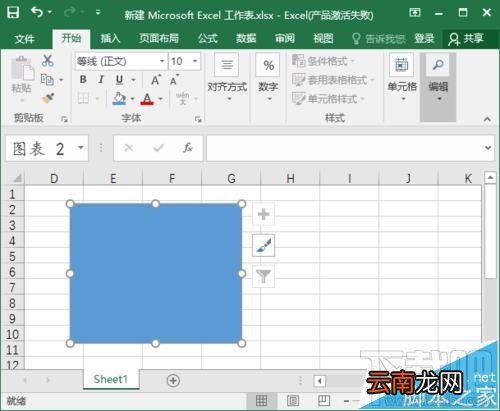The height and width of the screenshot is (411, 500).
Task: Open the 单元格 cells group
Action: pyautogui.click(x=402, y=78)
